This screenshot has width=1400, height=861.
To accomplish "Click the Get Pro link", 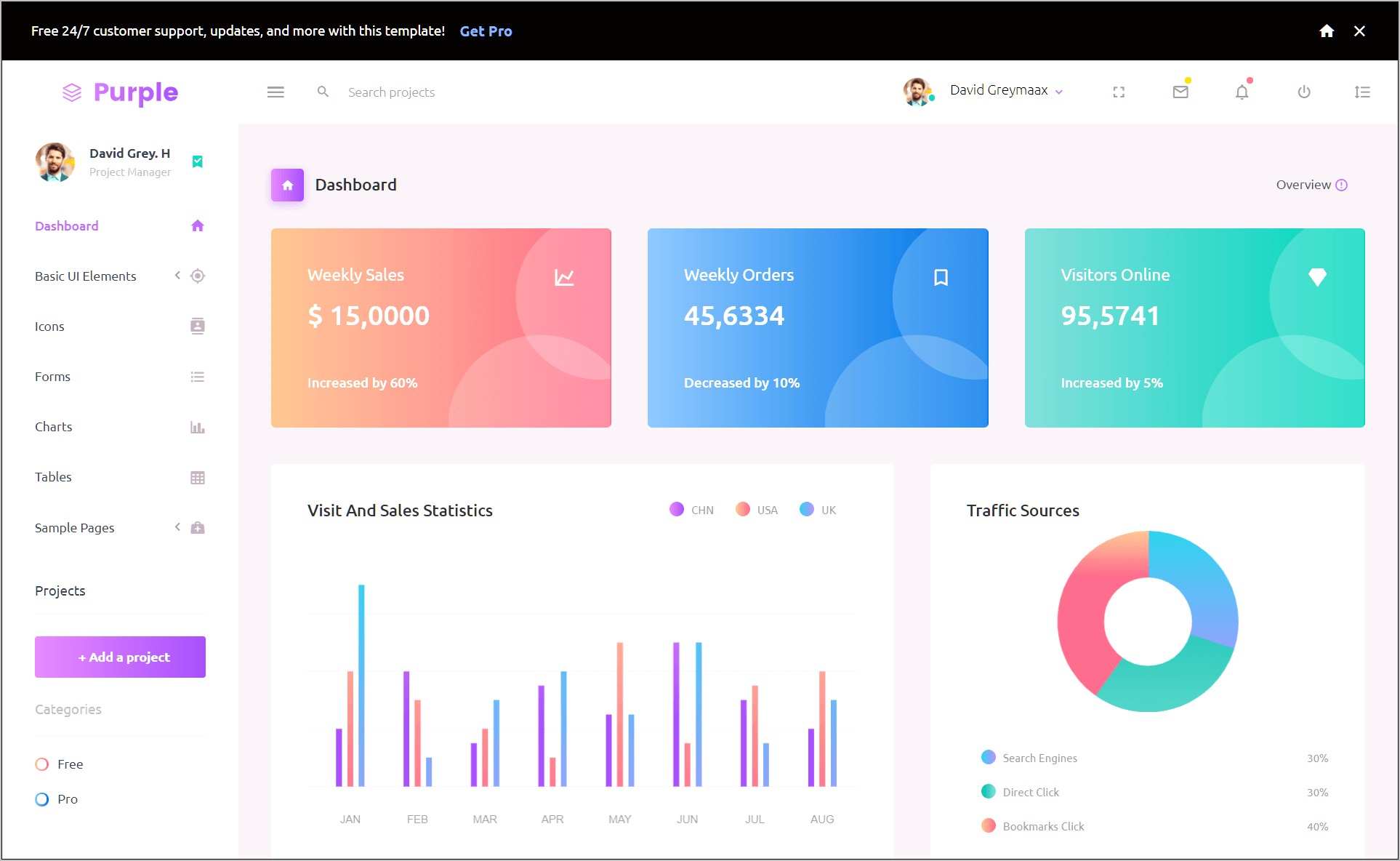I will click(x=486, y=31).
